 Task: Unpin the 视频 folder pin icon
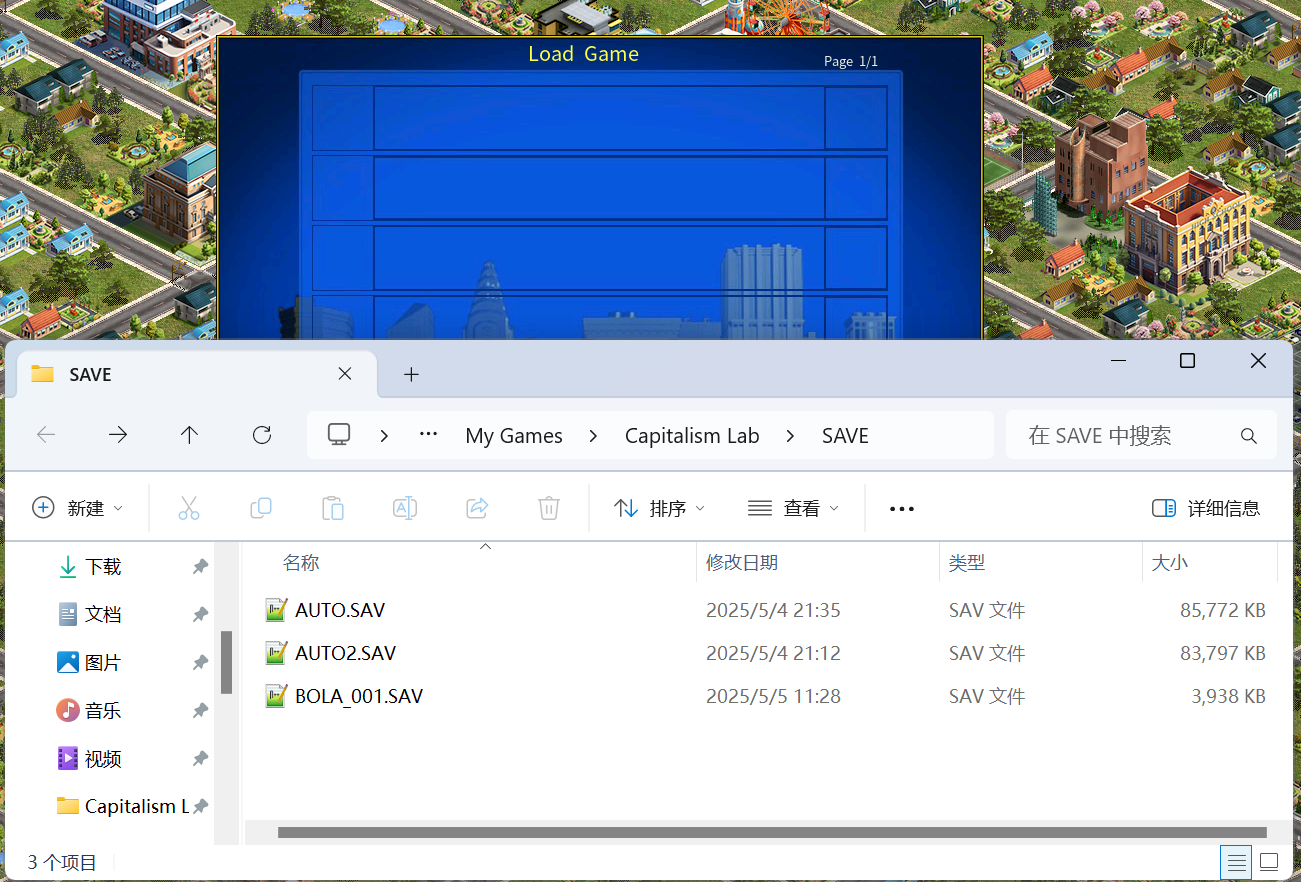[x=200, y=758]
